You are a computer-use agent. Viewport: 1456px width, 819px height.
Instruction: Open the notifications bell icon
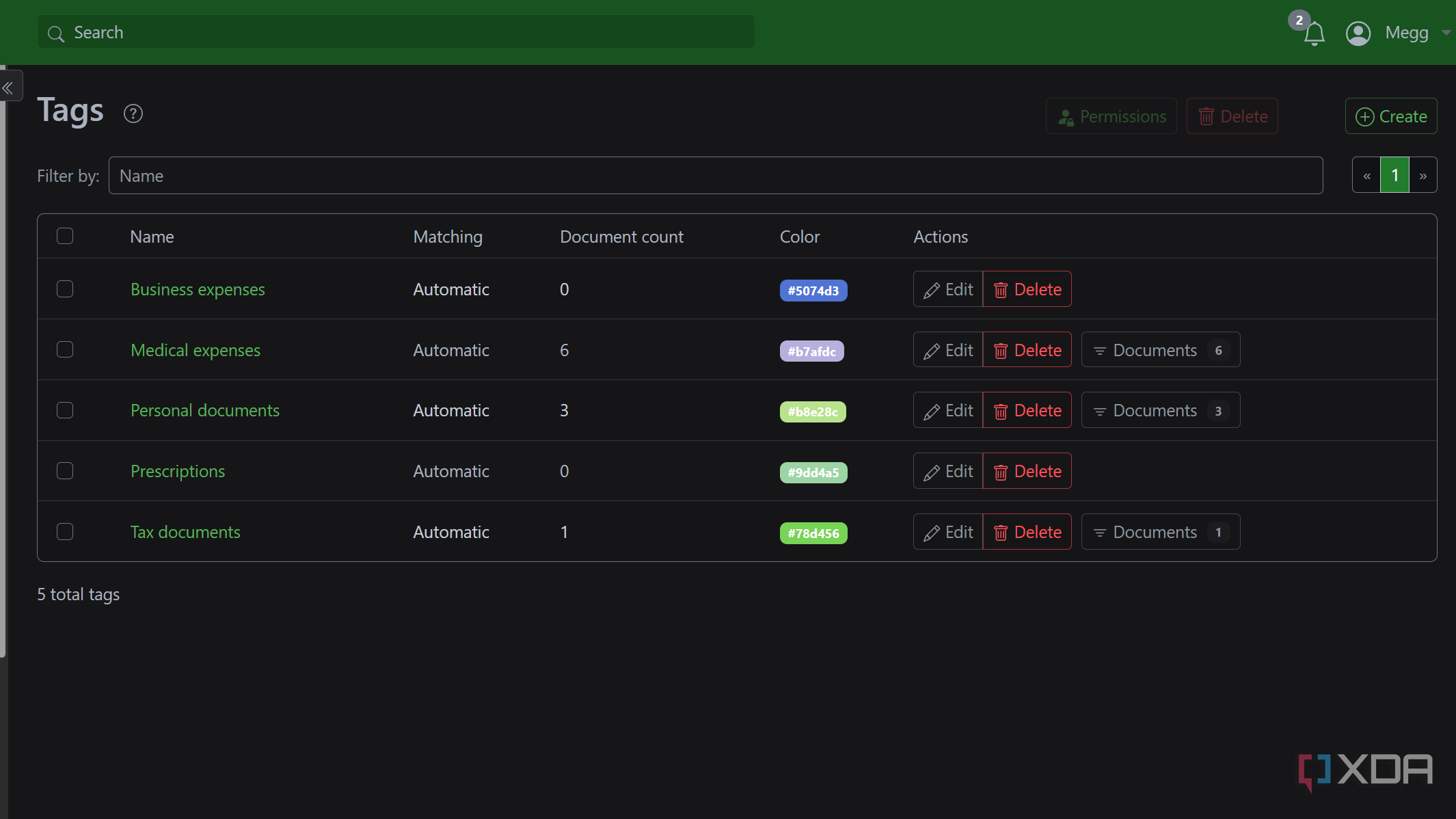click(x=1314, y=33)
